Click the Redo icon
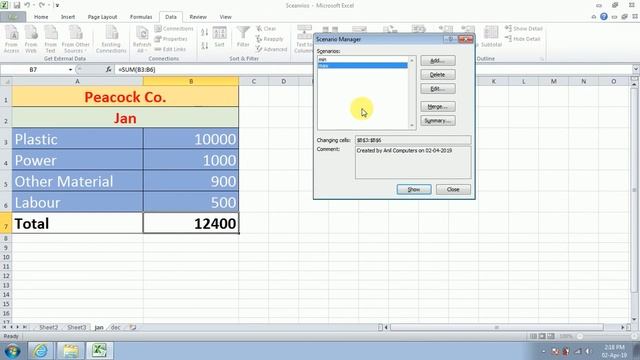640x360 pixels. (42, 5)
